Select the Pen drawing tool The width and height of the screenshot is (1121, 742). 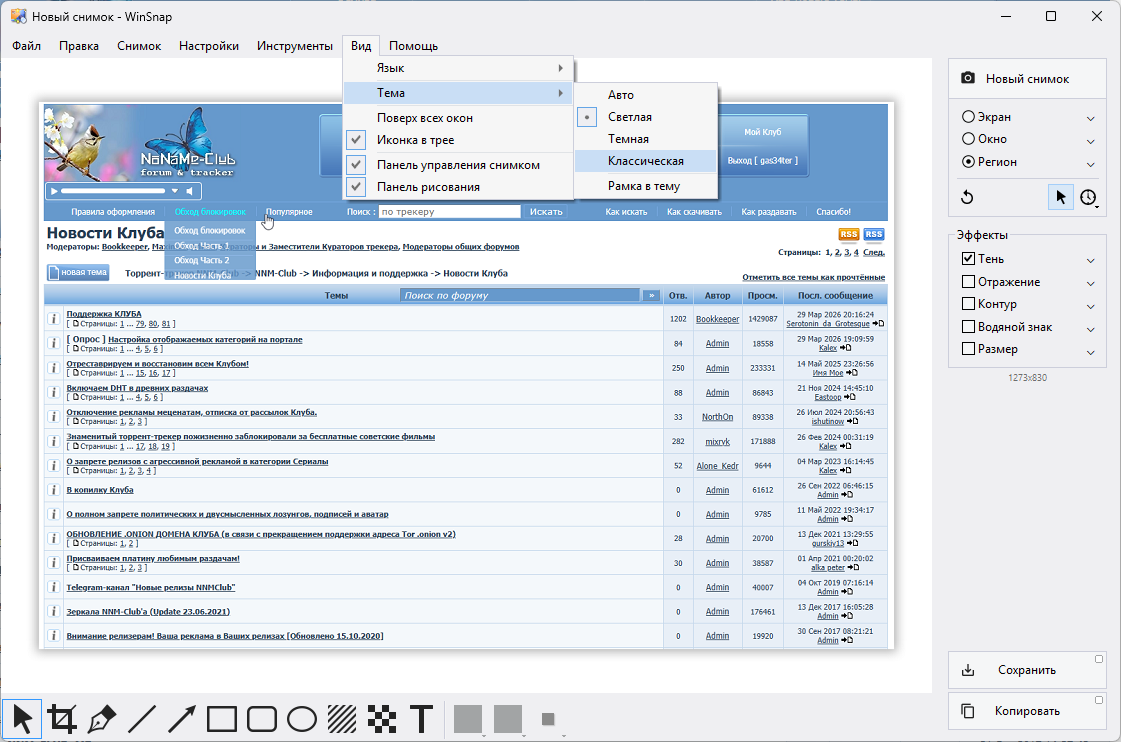[x=102, y=719]
